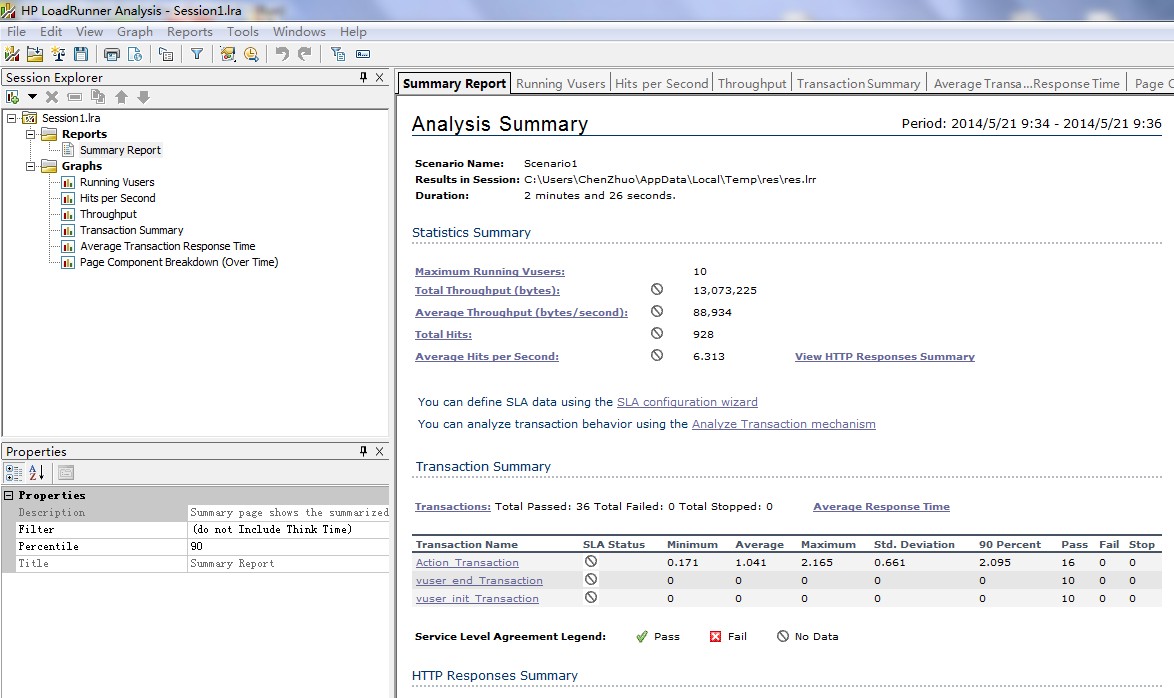The height and width of the screenshot is (698, 1174).
Task: Click the Delete X icon in Session Explorer toolbar
Action: [52, 97]
